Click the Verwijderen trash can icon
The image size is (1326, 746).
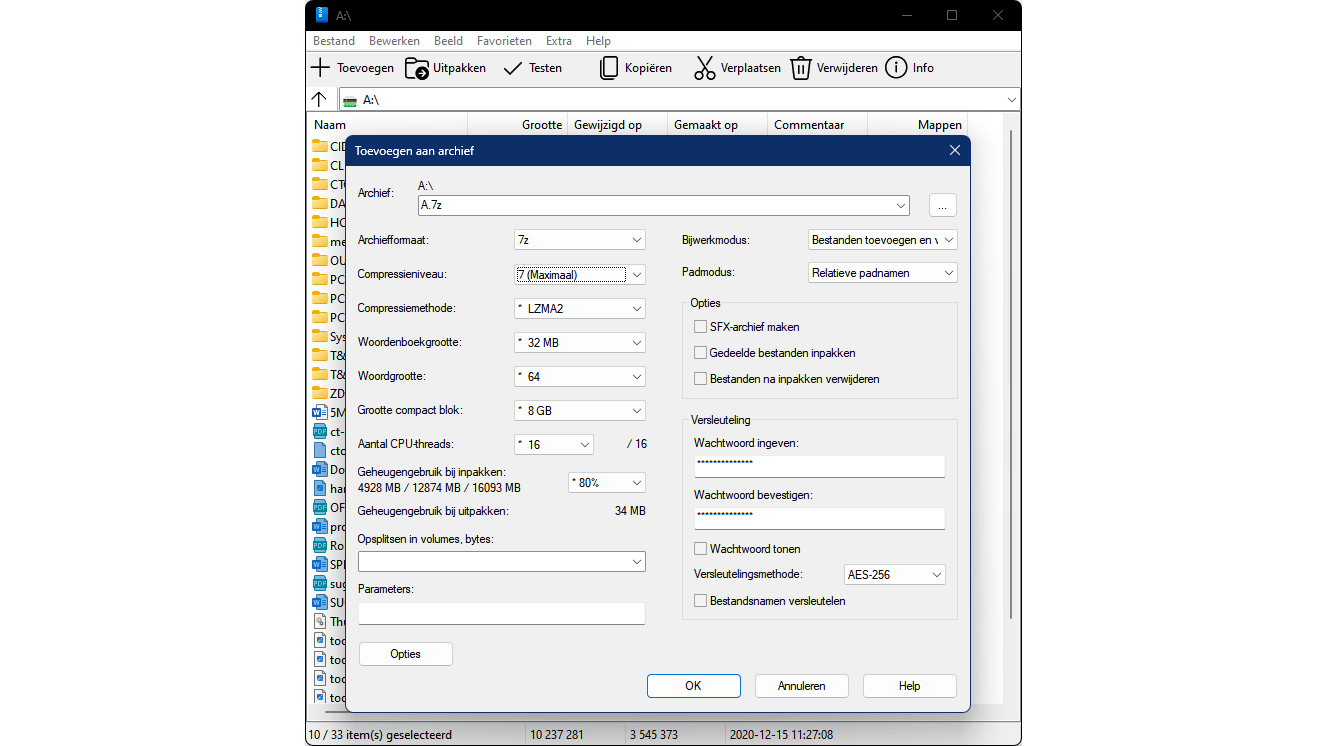801,68
